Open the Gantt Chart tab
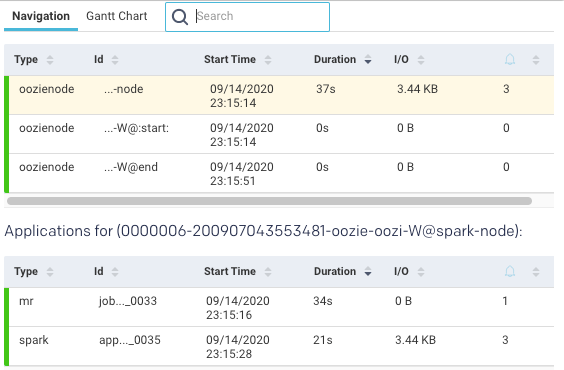564x370 pixels. coord(117,16)
